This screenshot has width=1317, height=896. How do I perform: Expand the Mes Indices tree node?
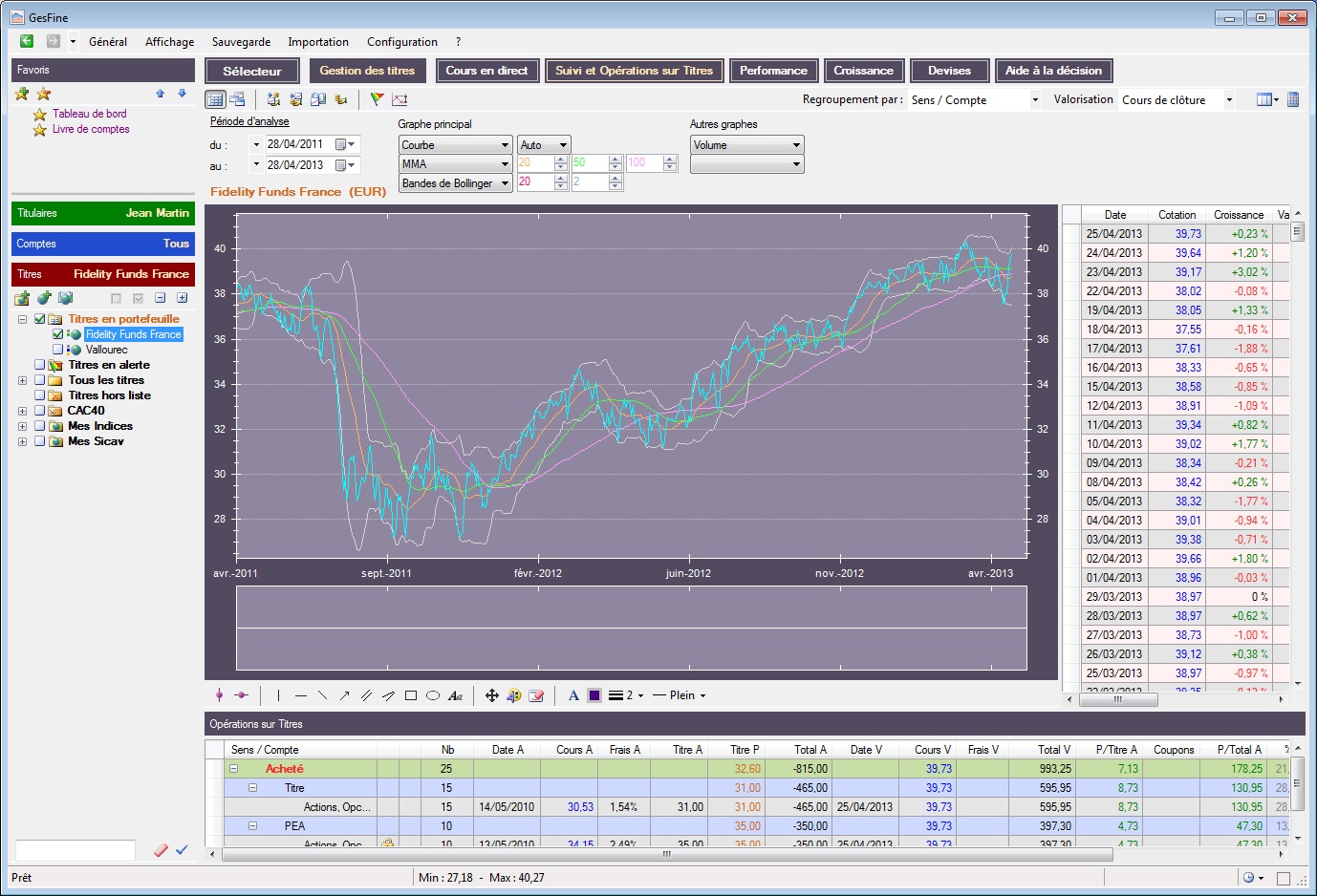point(22,426)
